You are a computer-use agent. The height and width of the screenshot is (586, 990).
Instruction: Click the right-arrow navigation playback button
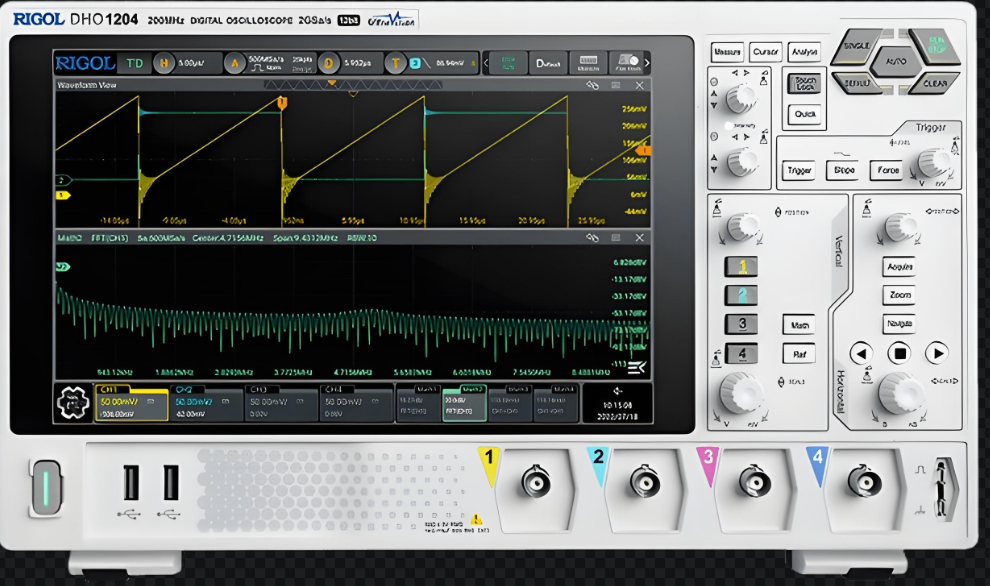click(938, 354)
